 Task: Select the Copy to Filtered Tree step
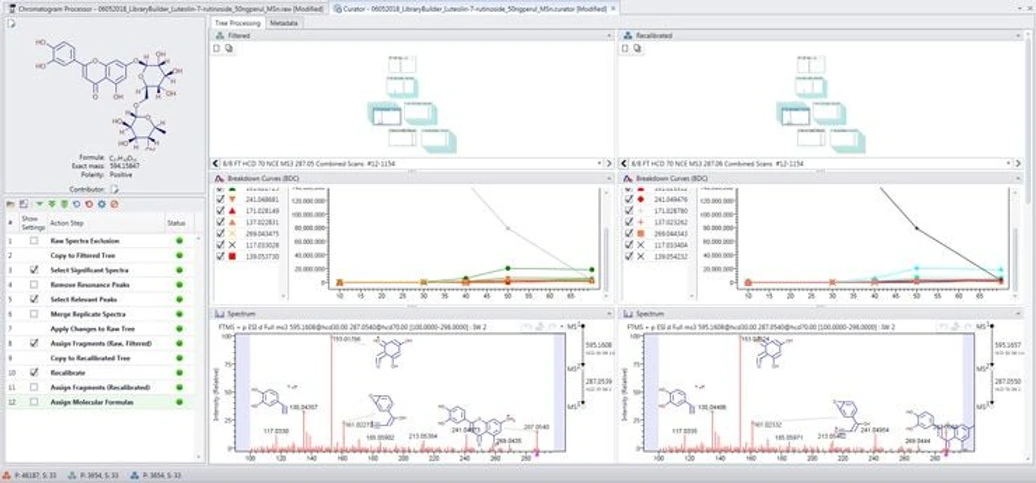pos(100,256)
